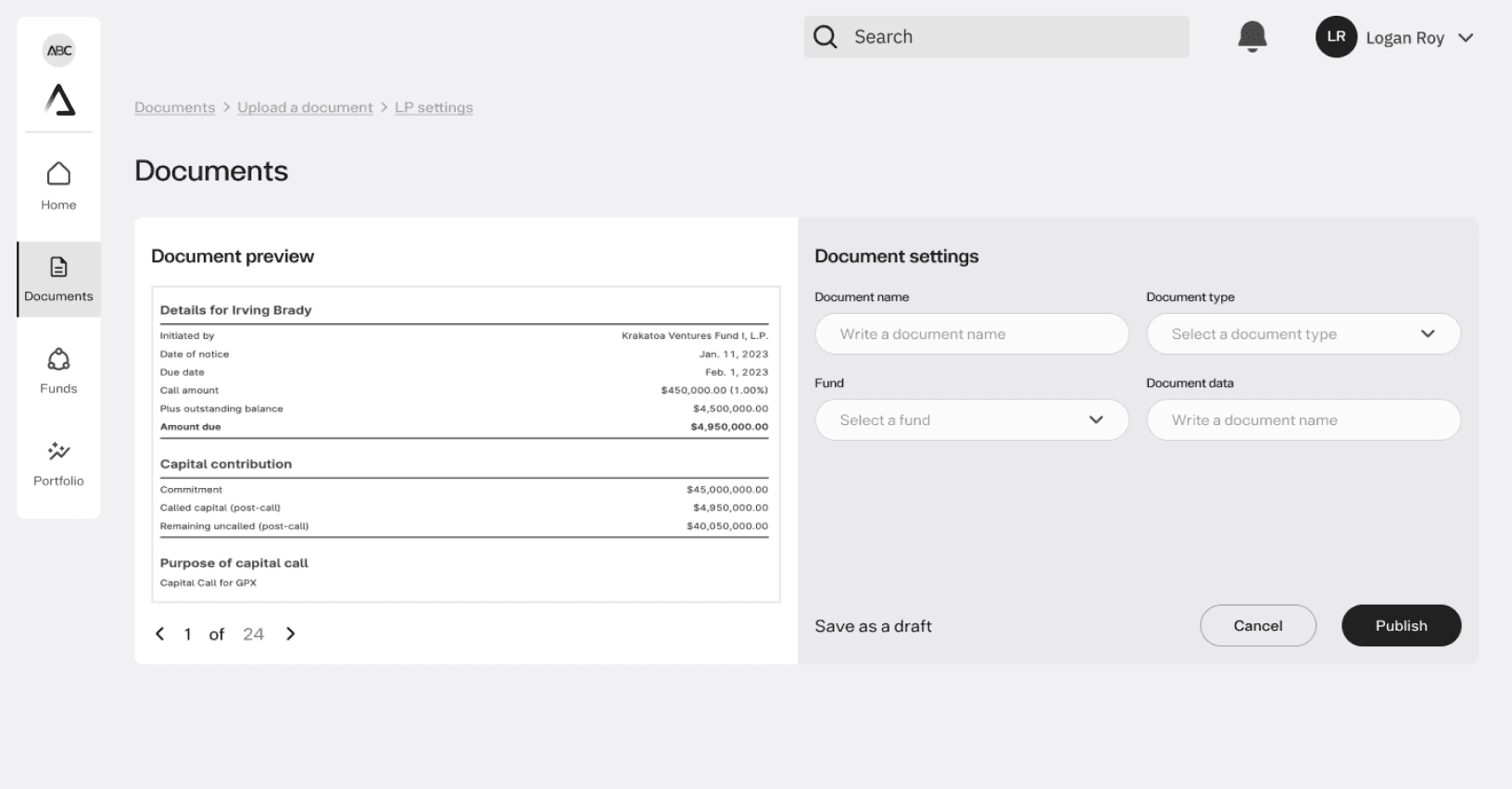1512x789 pixels.
Task: Expand the Logan Roy account menu chevron
Action: click(x=1466, y=38)
